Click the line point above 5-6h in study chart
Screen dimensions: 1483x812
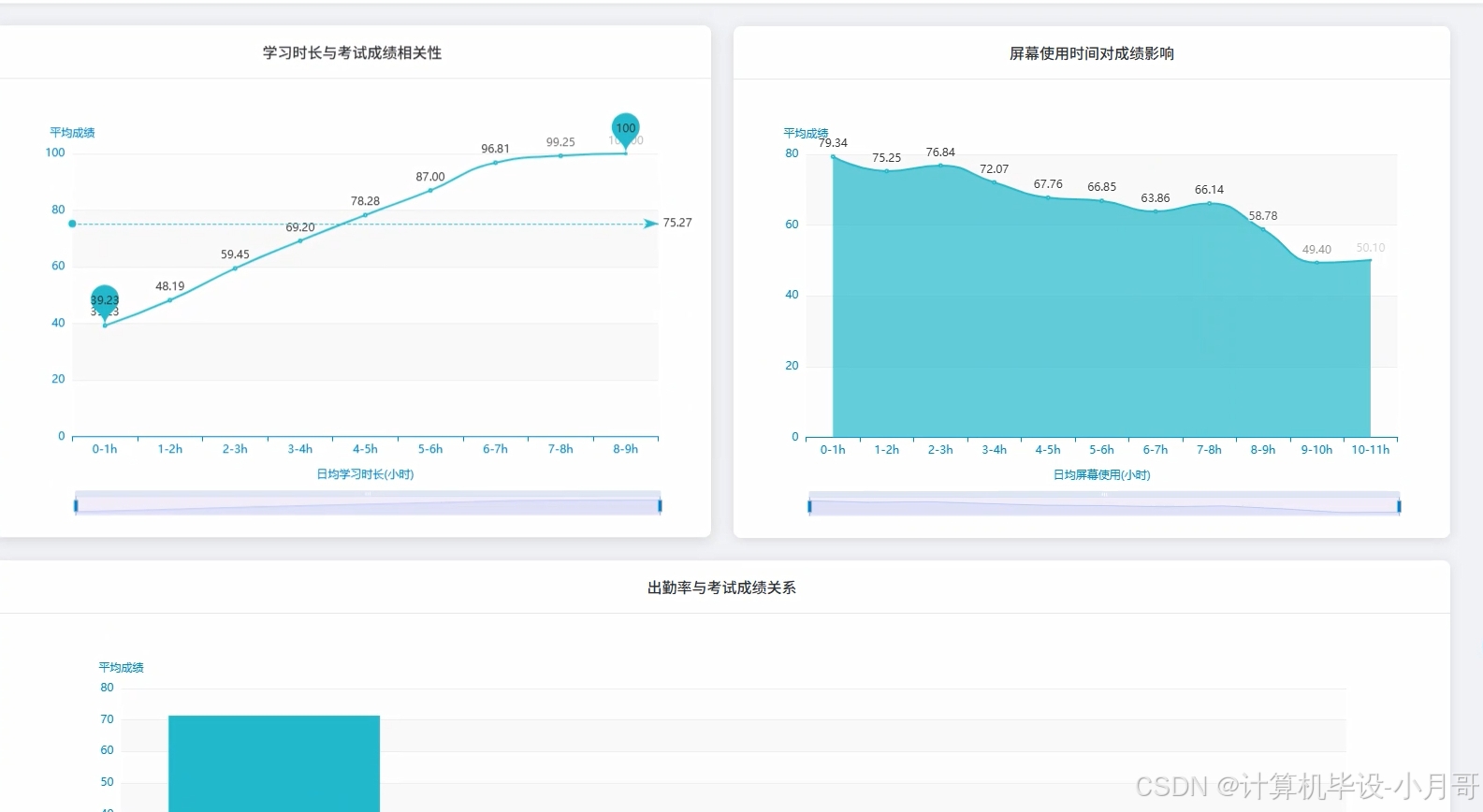[x=430, y=190]
